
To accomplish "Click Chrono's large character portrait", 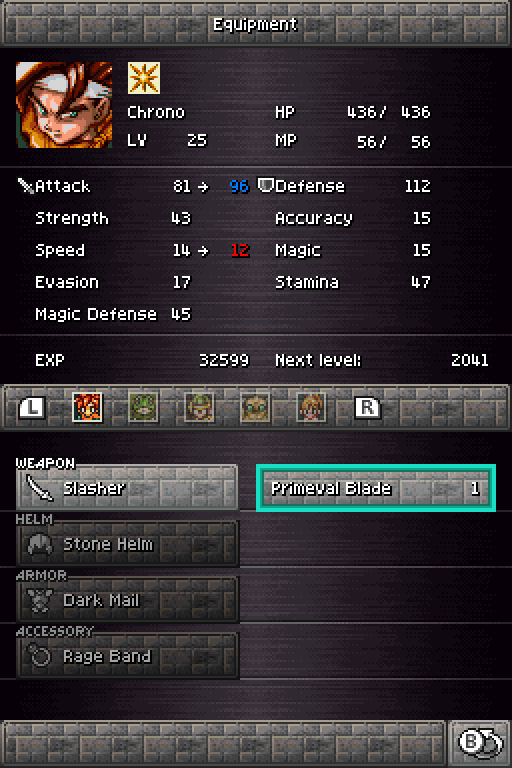I will (64, 105).
